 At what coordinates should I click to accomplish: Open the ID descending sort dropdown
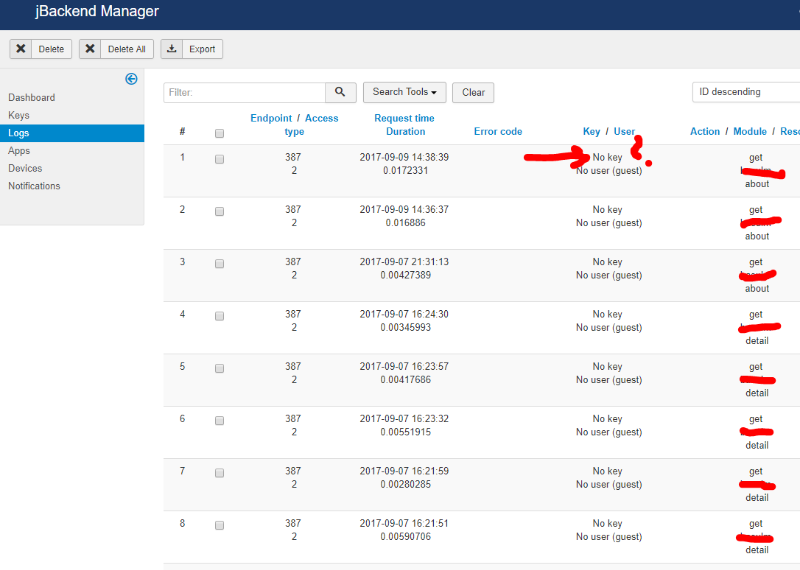pos(746,92)
